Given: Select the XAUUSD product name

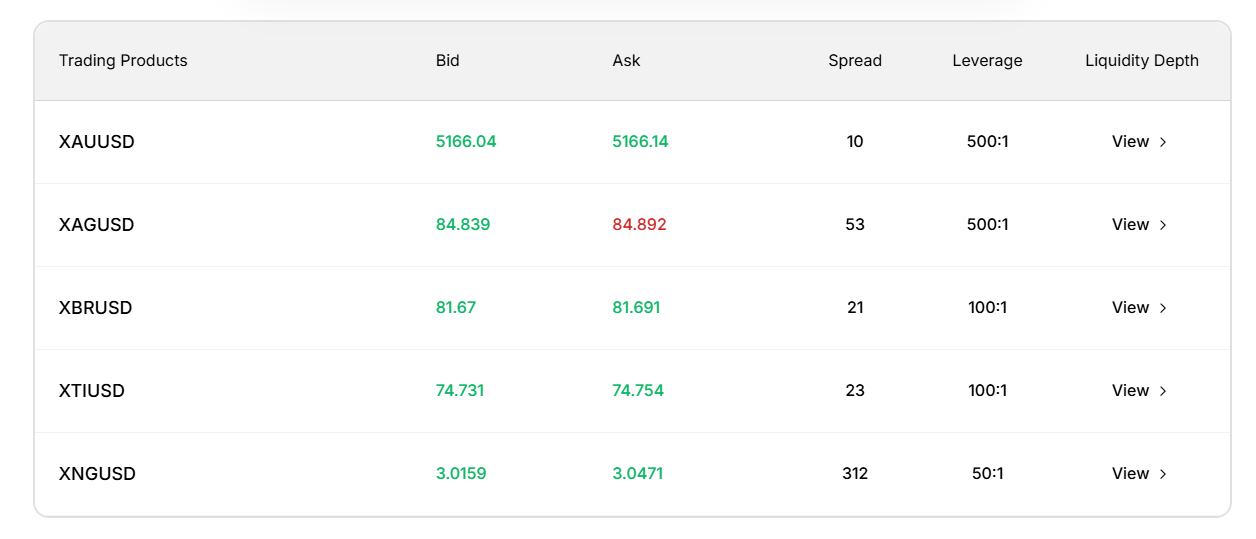Looking at the screenshot, I should pyautogui.click(x=97, y=142).
